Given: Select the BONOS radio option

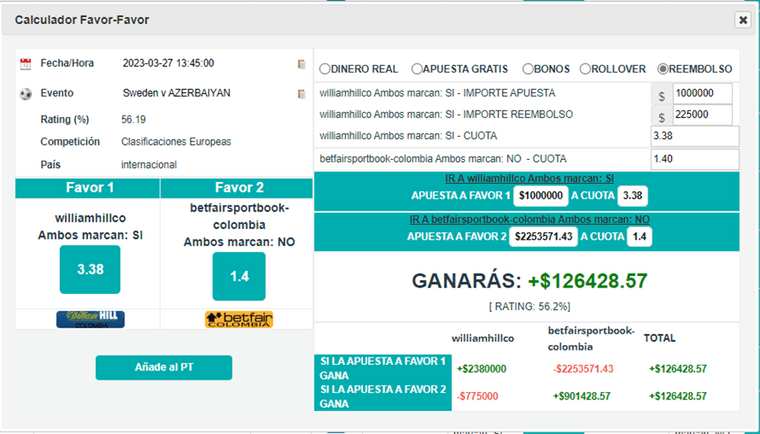Looking at the screenshot, I should click(x=527, y=69).
